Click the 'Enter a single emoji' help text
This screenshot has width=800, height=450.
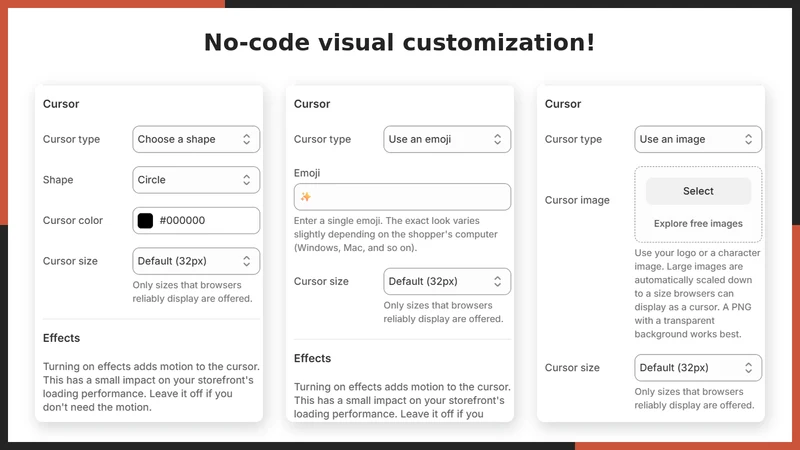[x=396, y=234]
